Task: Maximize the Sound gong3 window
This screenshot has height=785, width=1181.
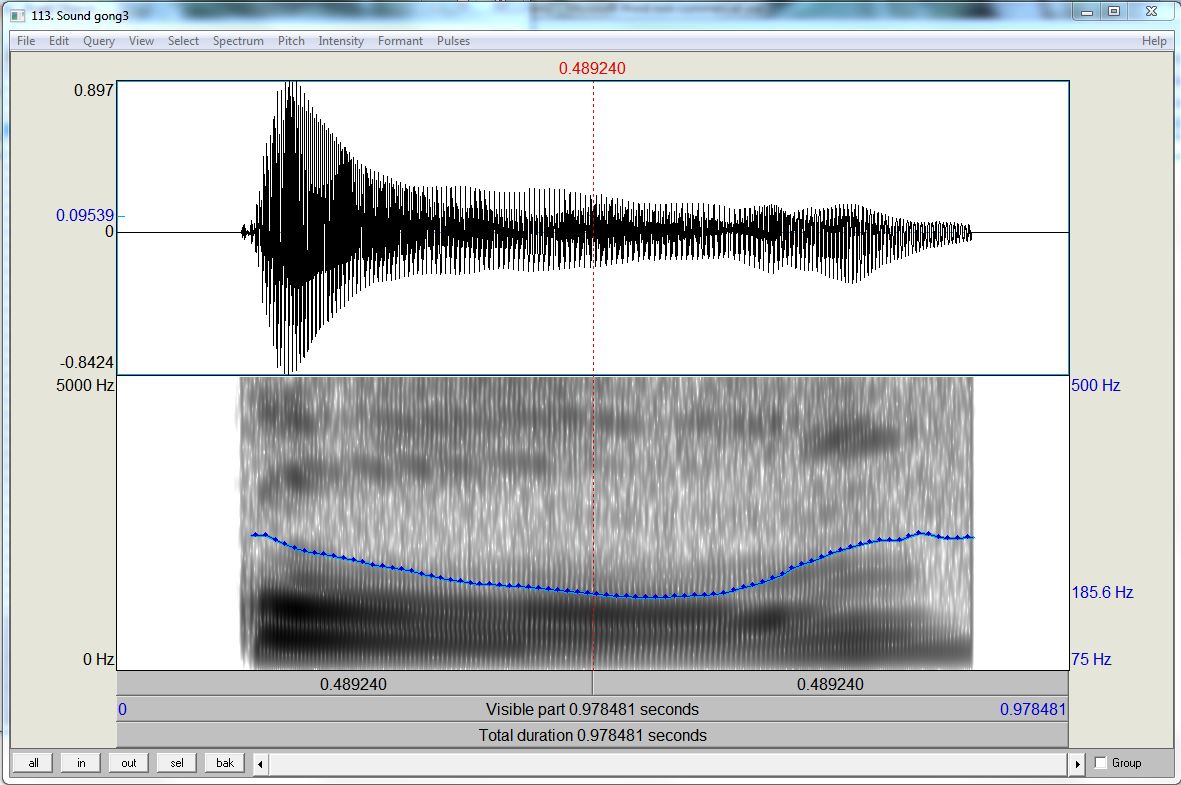Action: point(1114,11)
